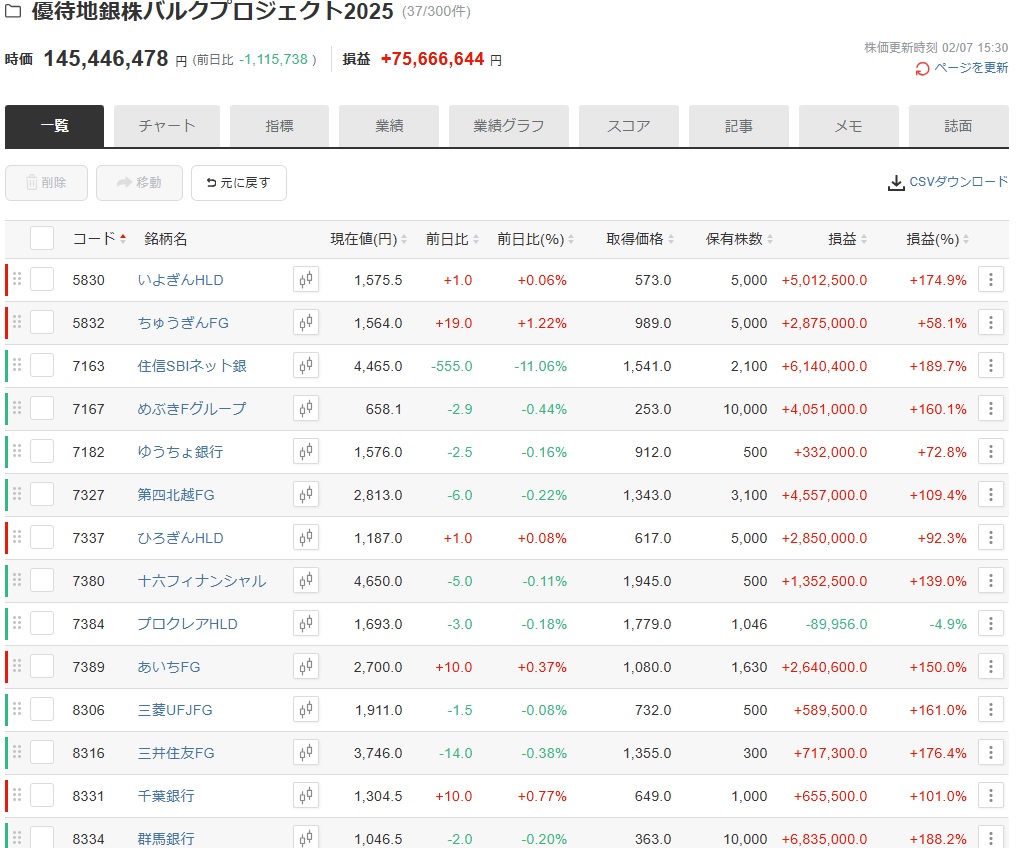Viewport: 1016px width, 848px height.
Task: Open the 群馬銀行 stock link
Action: tap(166, 838)
